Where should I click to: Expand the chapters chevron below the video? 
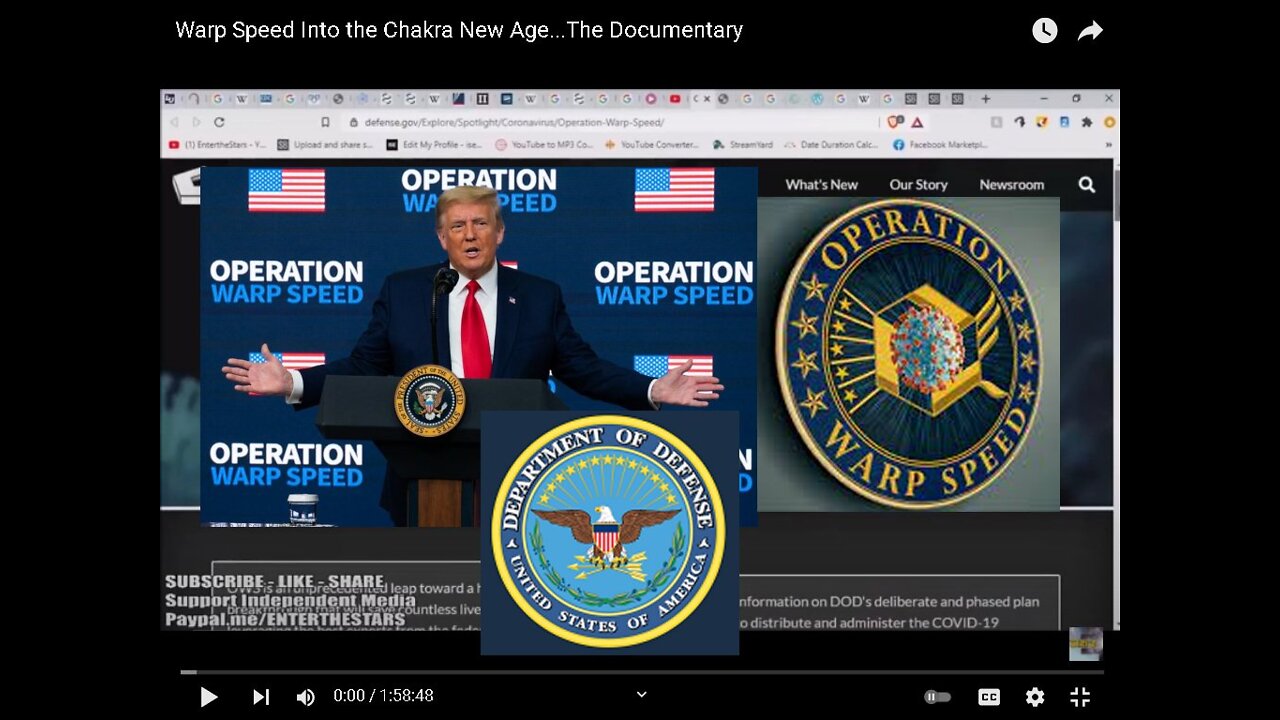642,694
